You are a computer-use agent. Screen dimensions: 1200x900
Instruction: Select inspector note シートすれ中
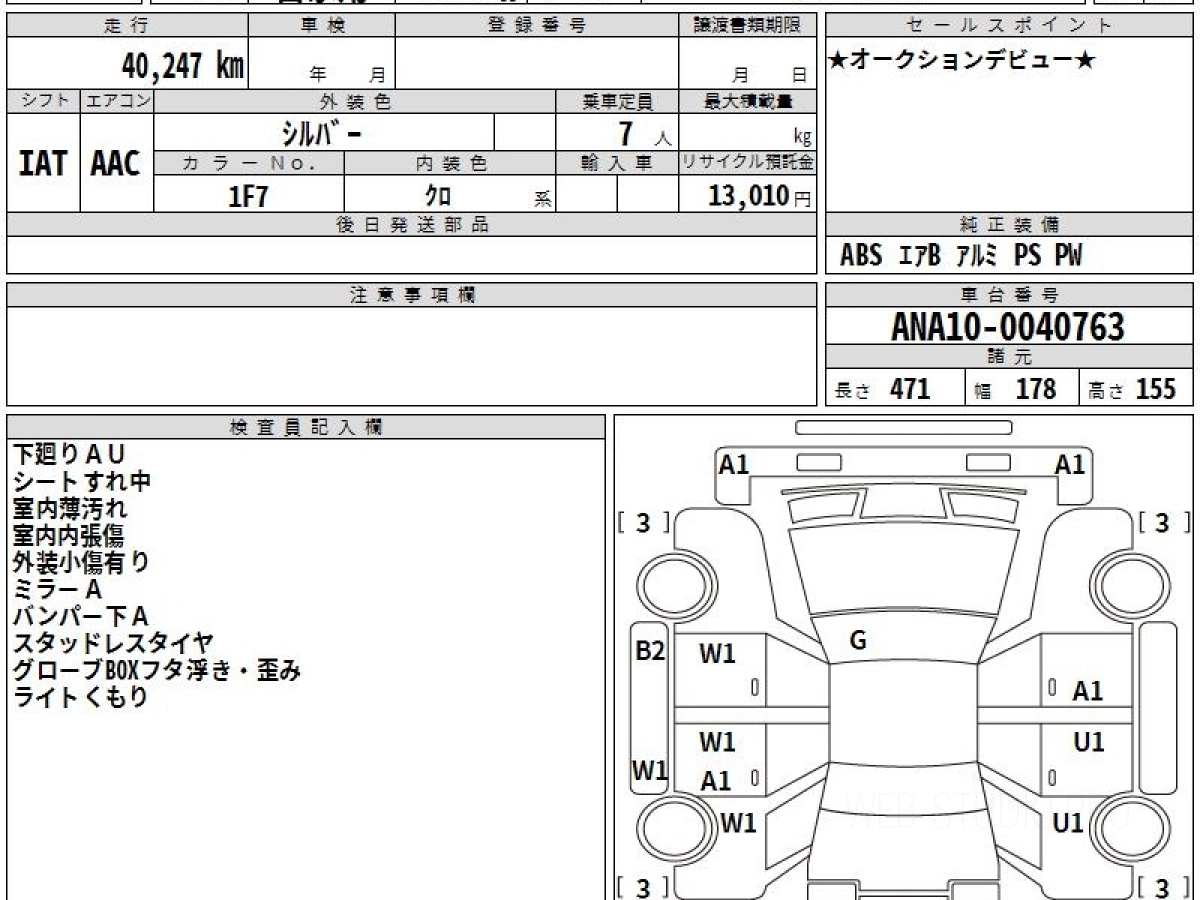click(x=81, y=481)
